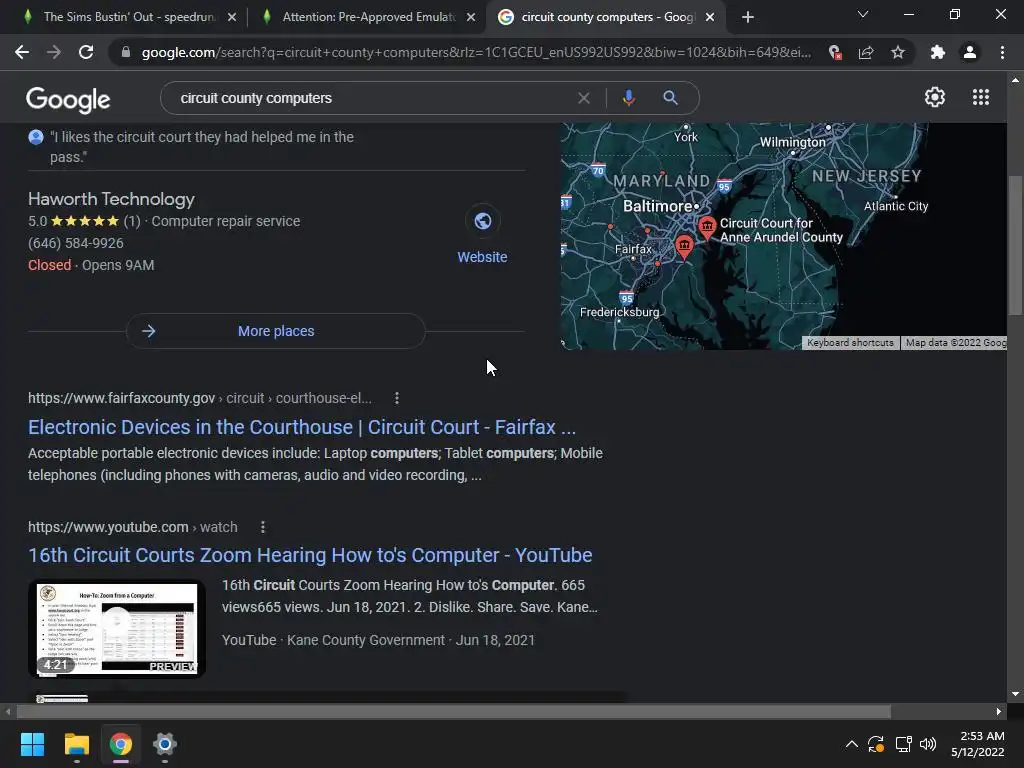Open Electronic Devices in the Courthouse result
Image resolution: width=1024 pixels, height=768 pixels.
pyautogui.click(x=302, y=427)
